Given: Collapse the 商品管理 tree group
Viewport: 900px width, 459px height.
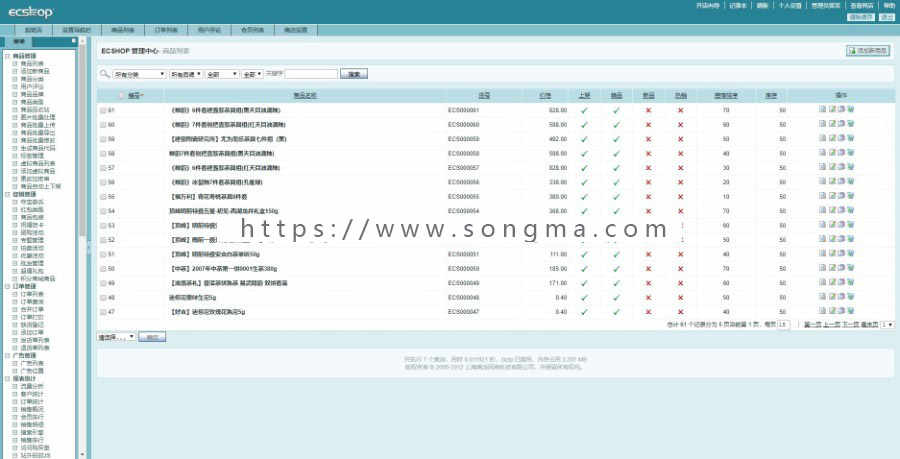Looking at the screenshot, I should coord(7,56).
